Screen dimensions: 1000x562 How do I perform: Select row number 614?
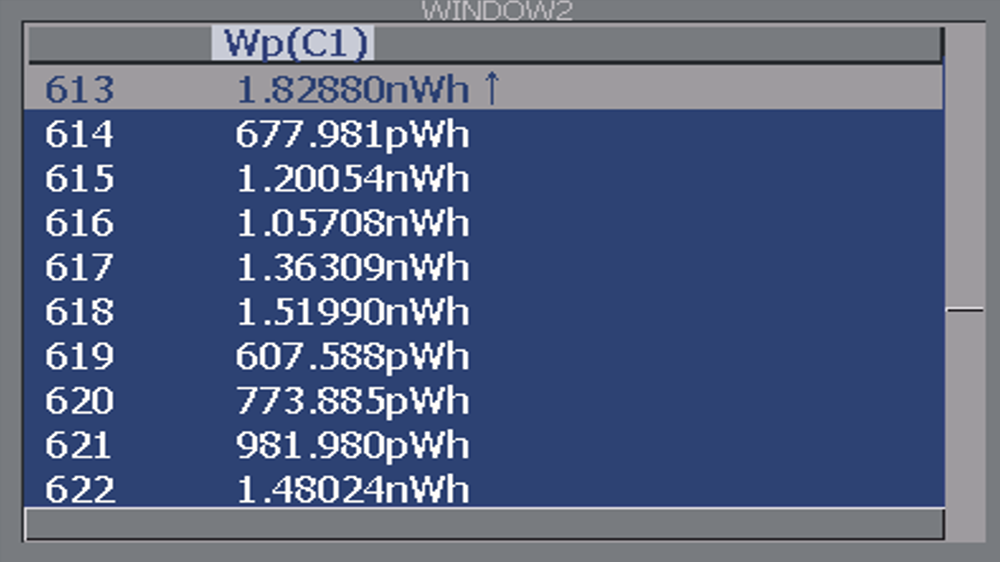pyautogui.click(x=79, y=135)
